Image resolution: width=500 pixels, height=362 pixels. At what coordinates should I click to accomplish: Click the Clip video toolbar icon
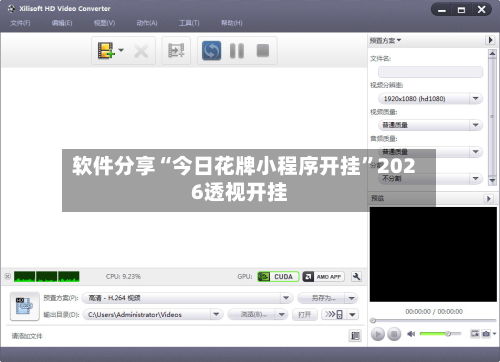[176, 51]
